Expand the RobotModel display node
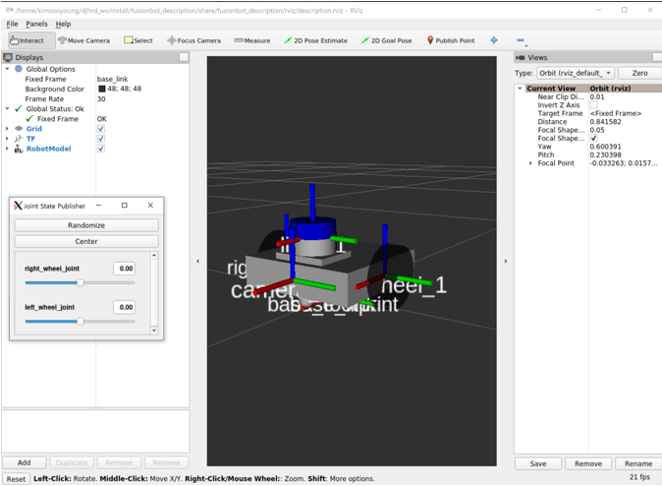This screenshot has width=662, height=486. (x=7, y=149)
